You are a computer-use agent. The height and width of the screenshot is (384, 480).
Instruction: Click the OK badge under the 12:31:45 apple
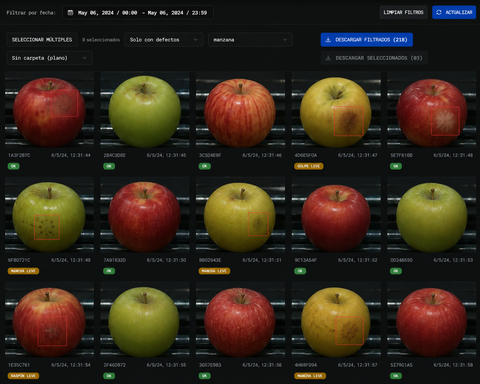109,166
